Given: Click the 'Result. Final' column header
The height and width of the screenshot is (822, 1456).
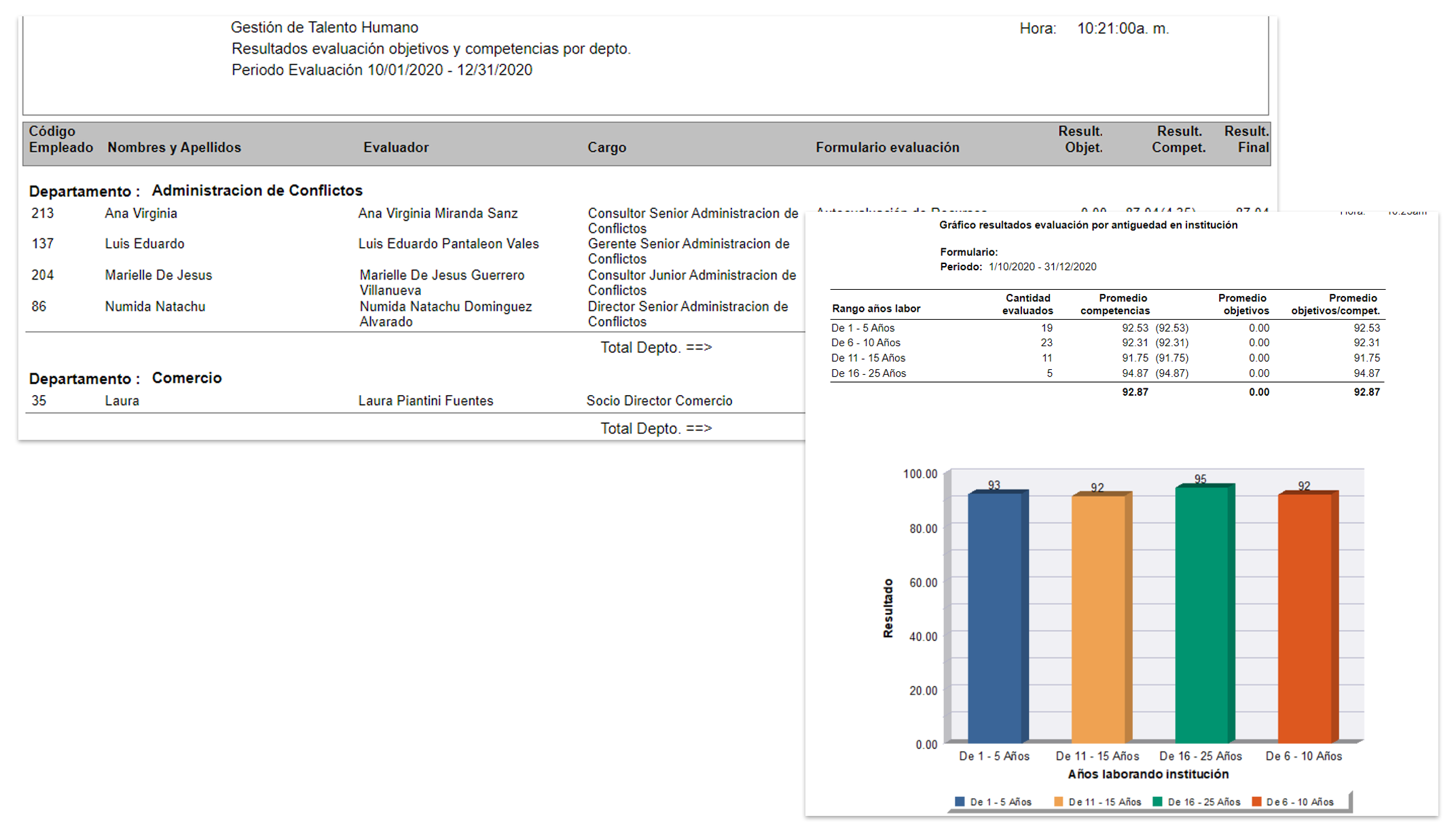Looking at the screenshot, I should point(1246,139).
